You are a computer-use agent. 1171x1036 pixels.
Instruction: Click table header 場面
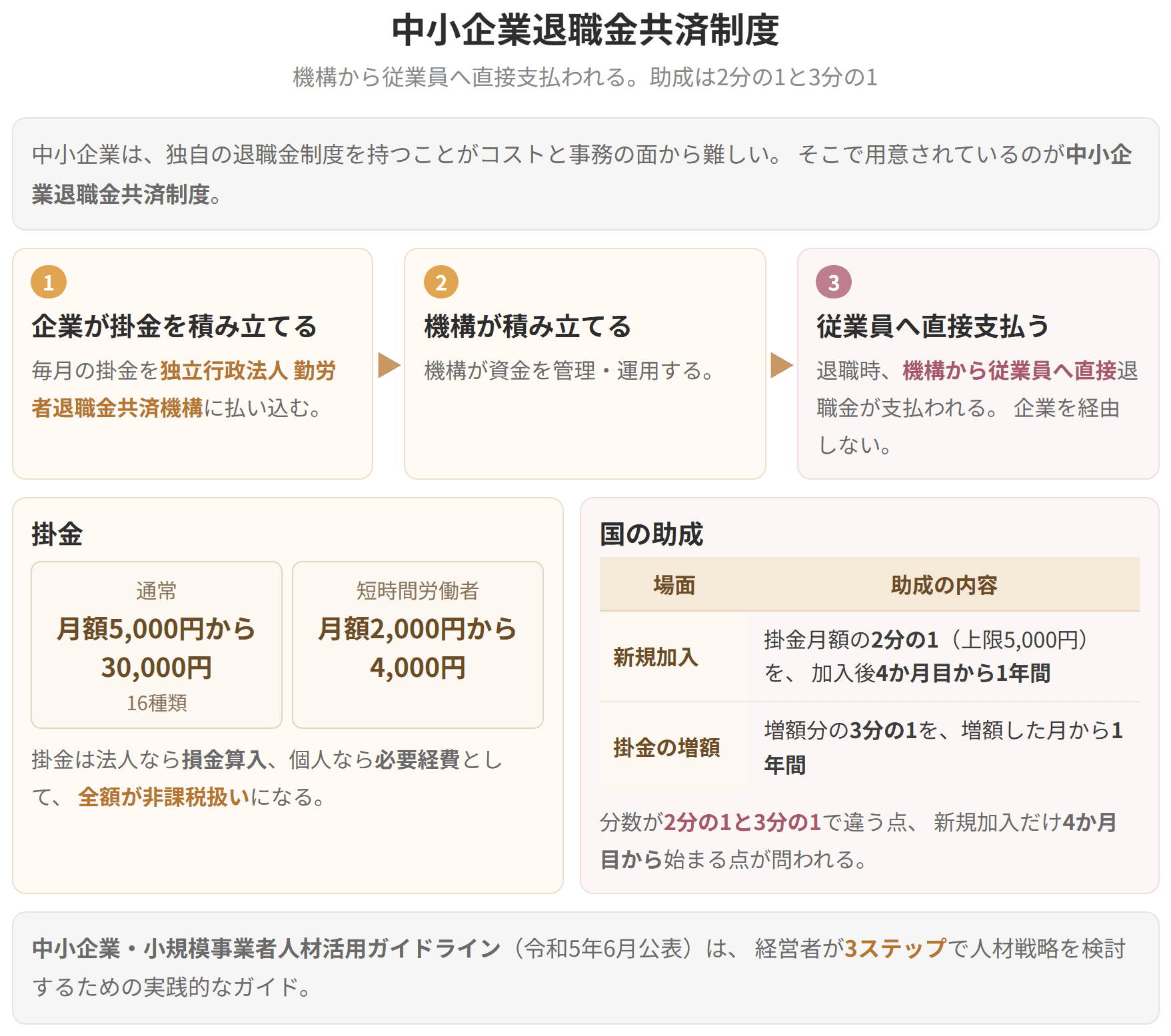674,585
